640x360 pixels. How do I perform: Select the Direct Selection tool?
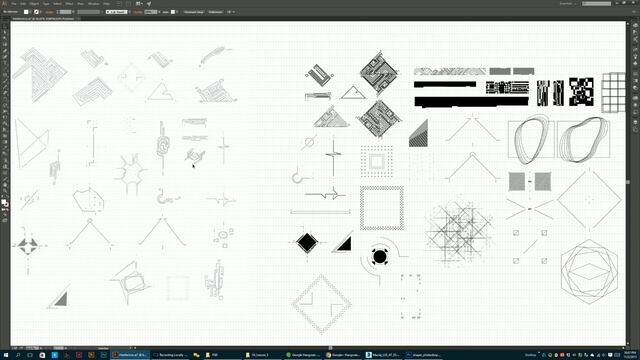pos(5,33)
